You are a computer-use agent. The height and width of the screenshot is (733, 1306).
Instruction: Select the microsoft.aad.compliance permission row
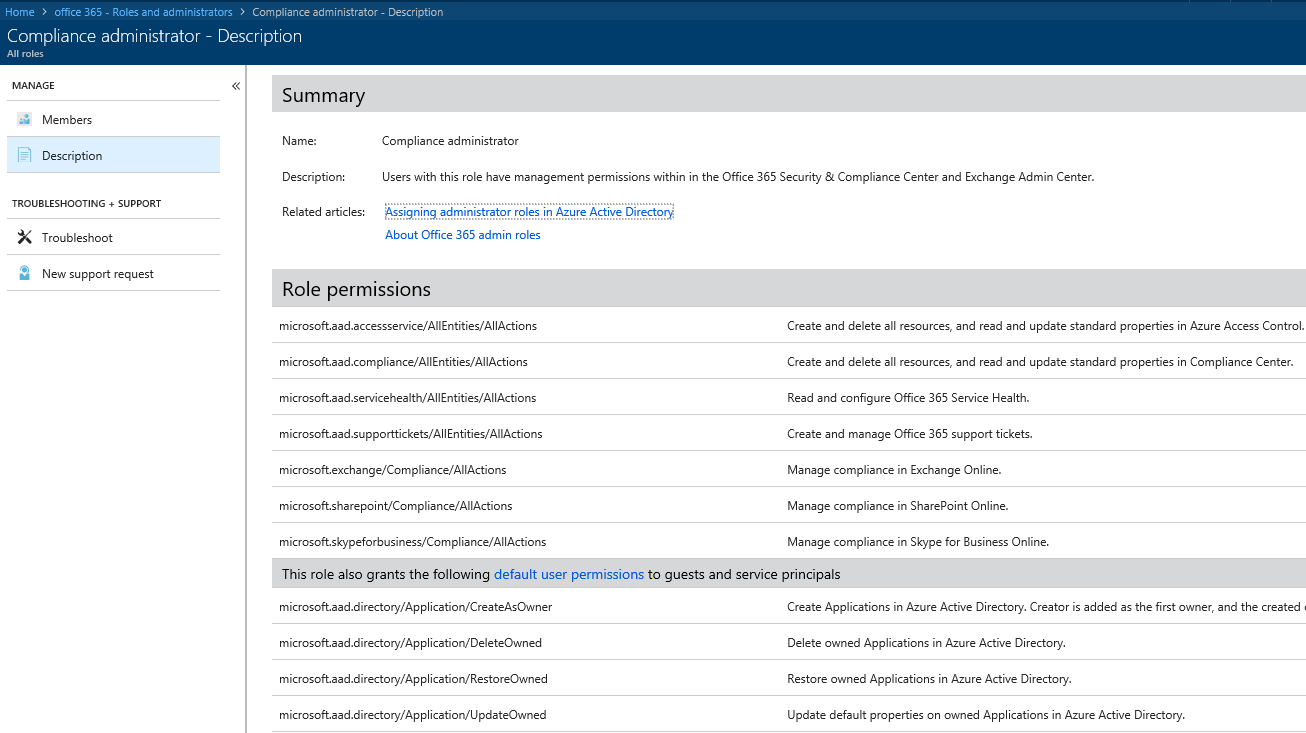click(x=403, y=362)
